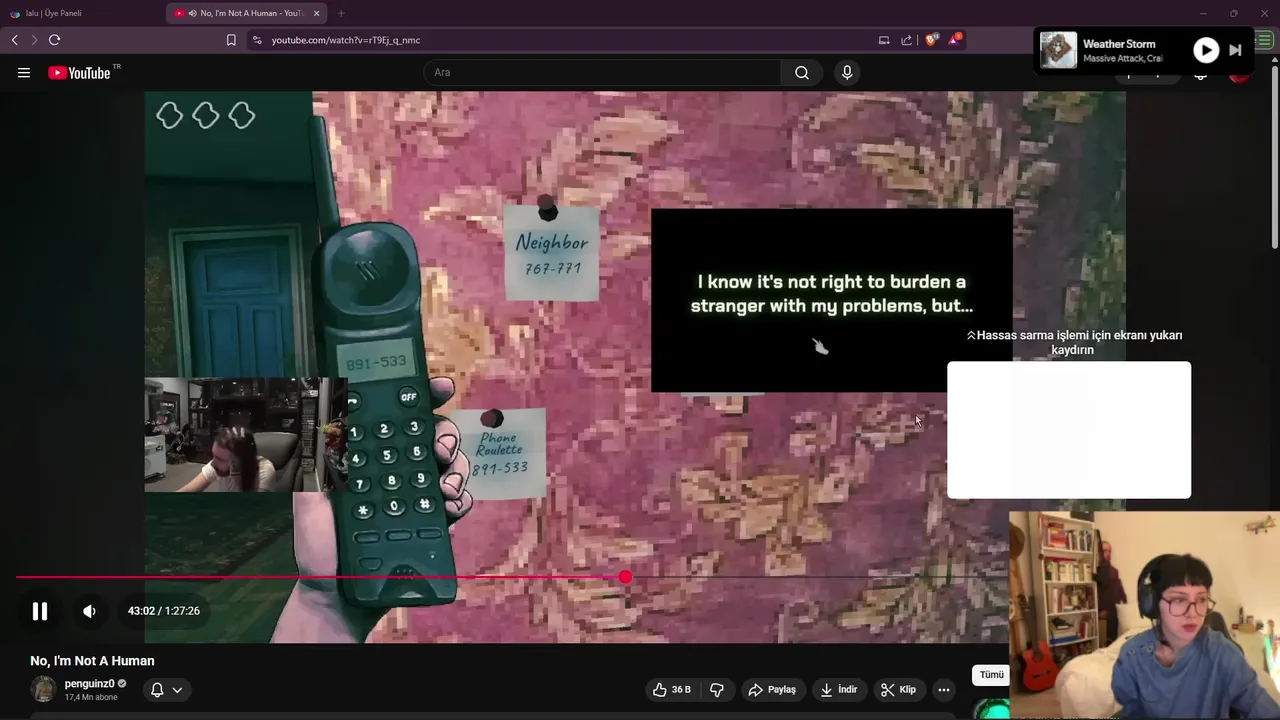This screenshot has width=1280, height=720.
Task: Click the Weather Storm album art thumbnail
Action: pos(1058,50)
